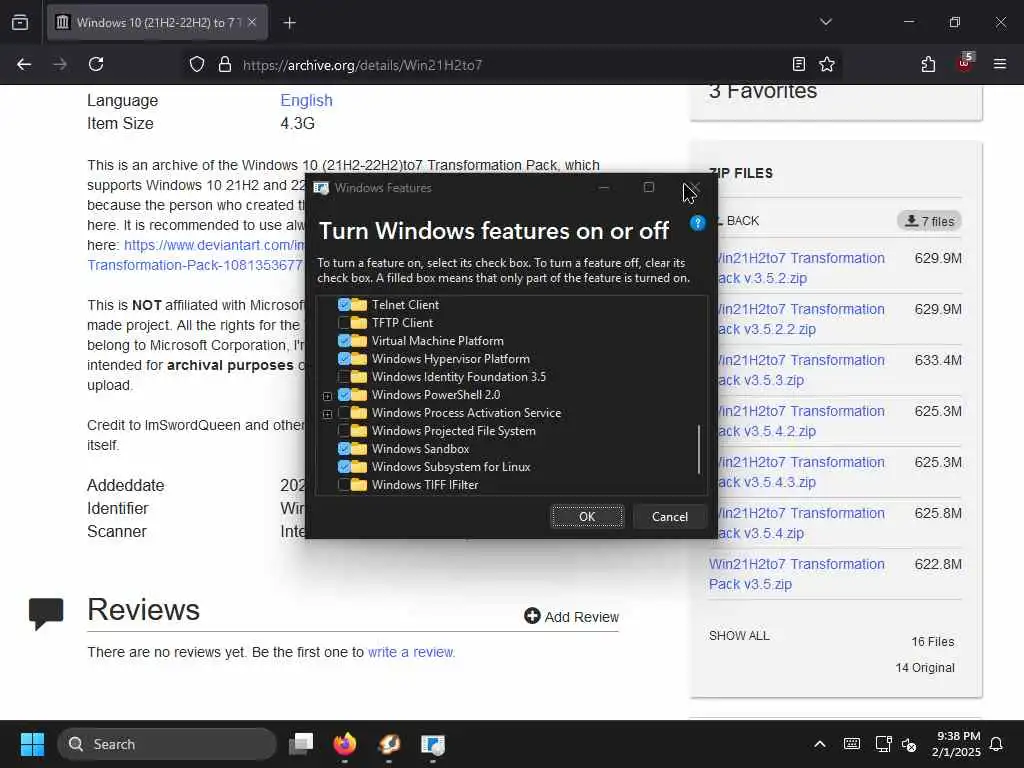Download Transformation Pack v3.5.zip
The image size is (1024, 768).
pyautogui.click(x=797, y=574)
